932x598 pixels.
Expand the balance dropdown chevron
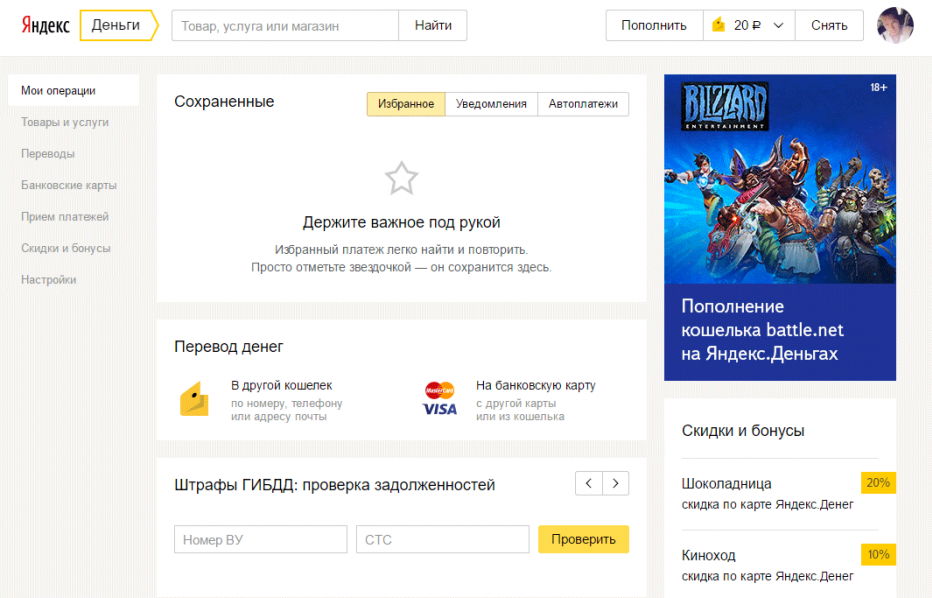click(778, 26)
